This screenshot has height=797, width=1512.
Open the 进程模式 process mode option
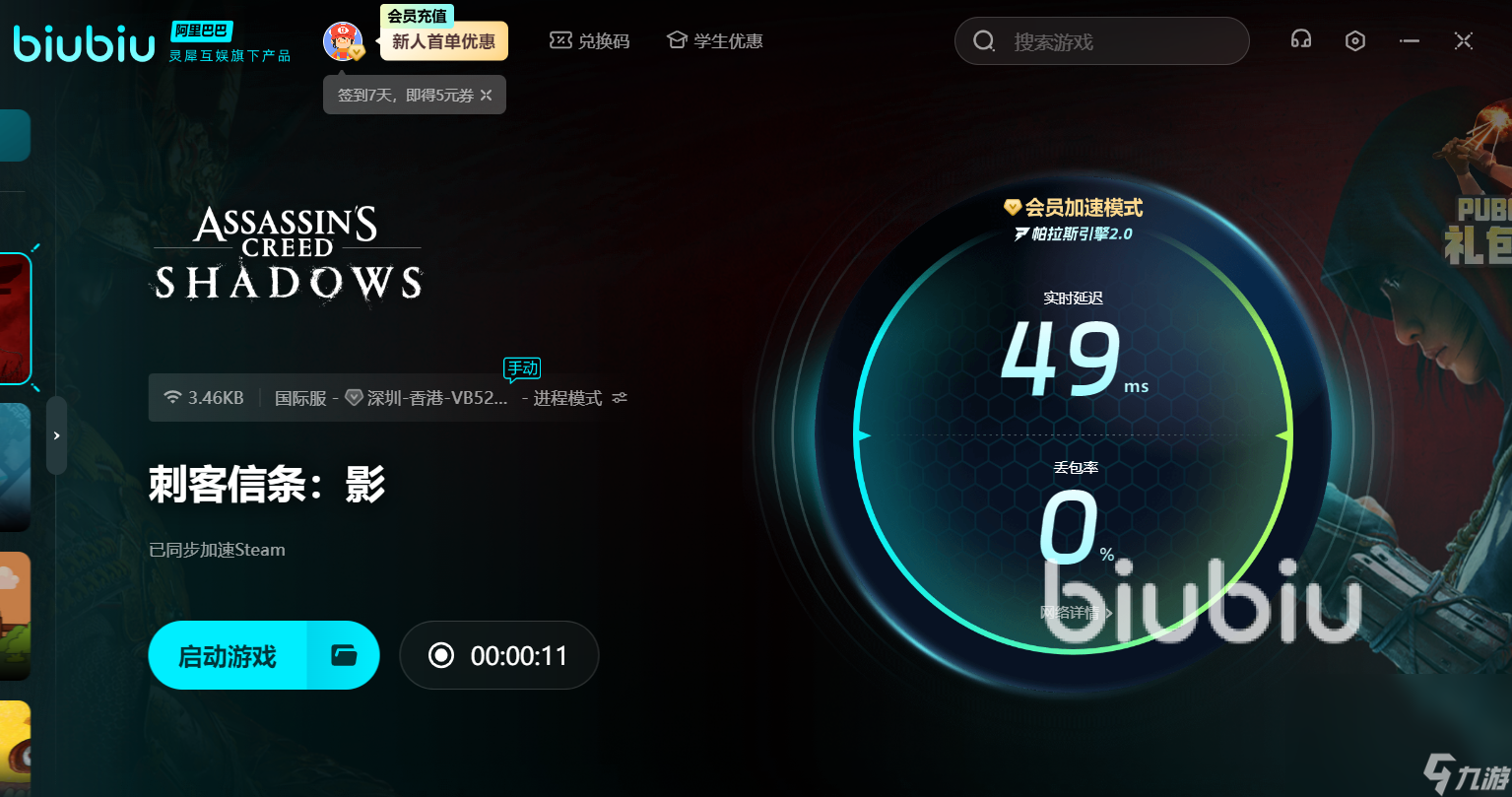coord(567,398)
